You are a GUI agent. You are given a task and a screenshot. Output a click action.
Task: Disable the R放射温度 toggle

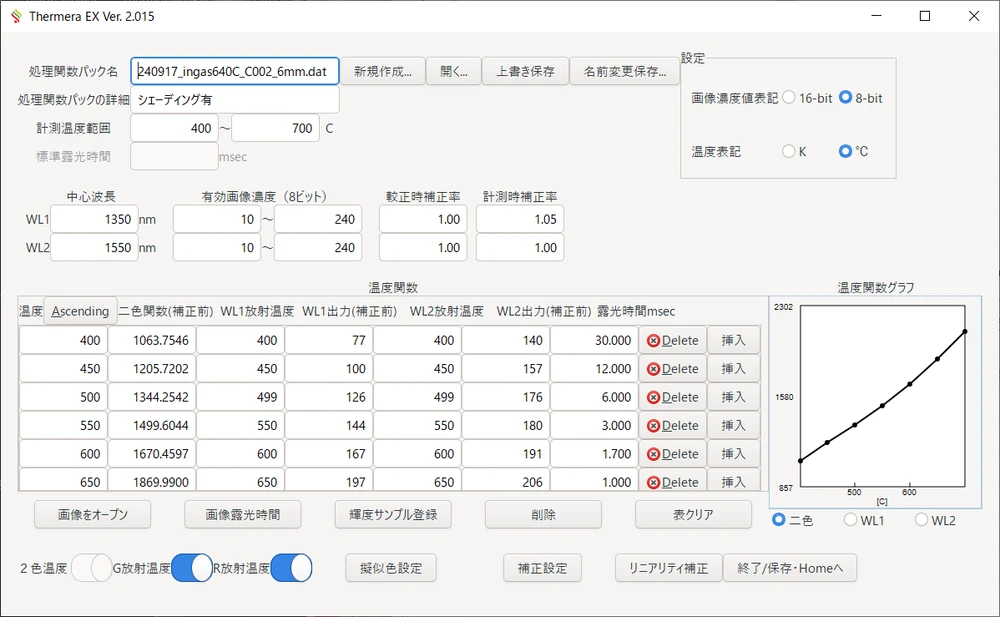tap(291, 568)
